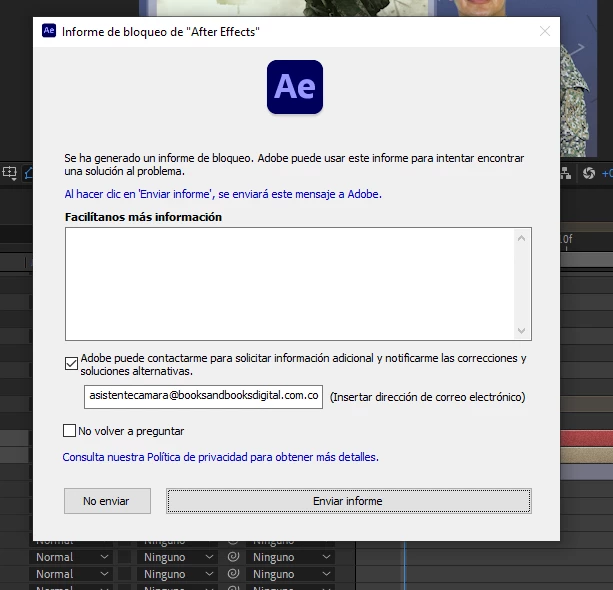
Task: Click the 'Enviar informe' button
Action: (349, 501)
